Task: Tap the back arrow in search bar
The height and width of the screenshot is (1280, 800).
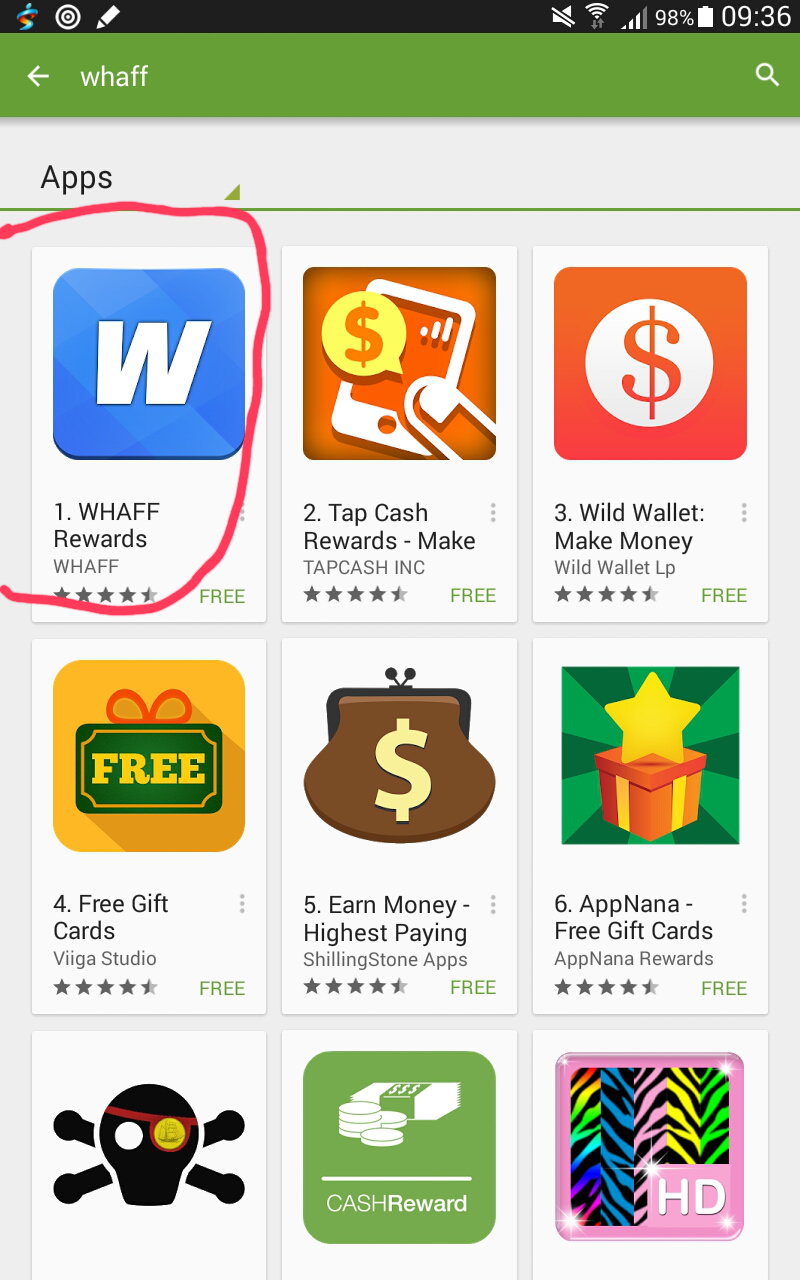Action: click(x=38, y=76)
